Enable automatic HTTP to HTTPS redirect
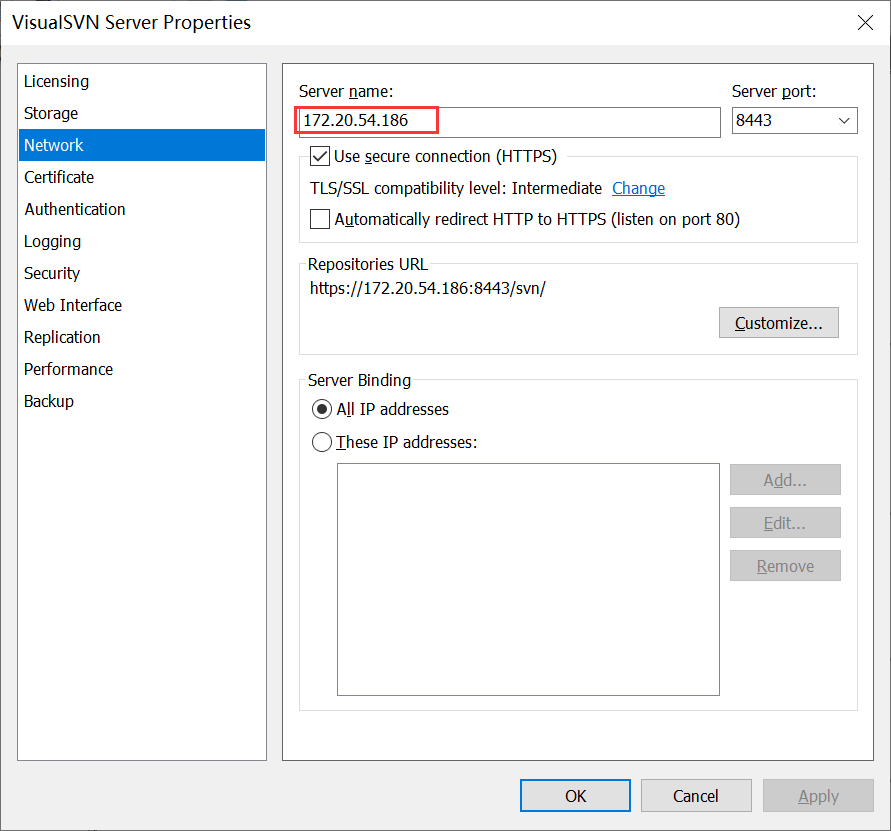The height and width of the screenshot is (831, 891). click(320, 219)
